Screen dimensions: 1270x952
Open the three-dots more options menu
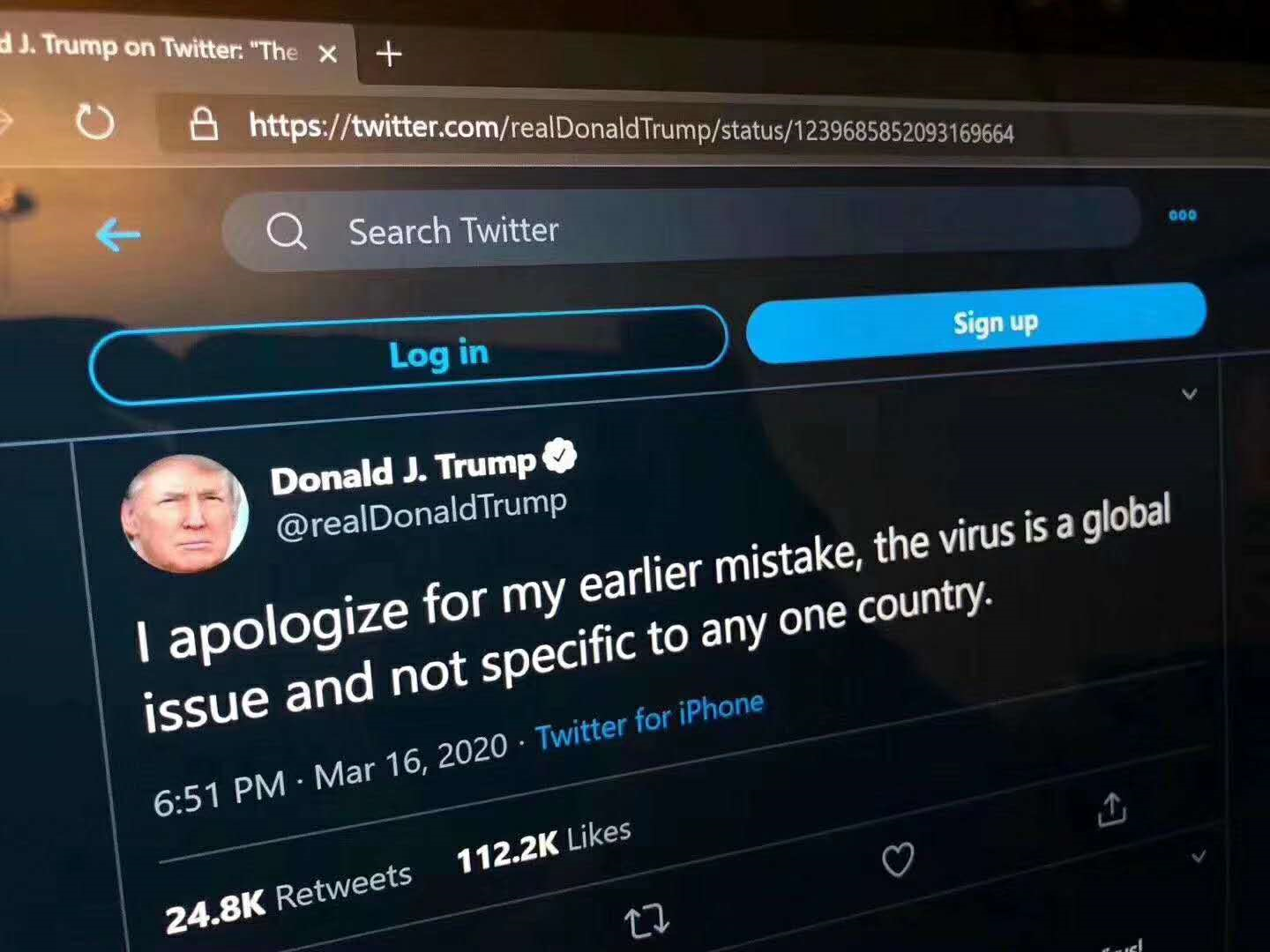click(x=1182, y=215)
